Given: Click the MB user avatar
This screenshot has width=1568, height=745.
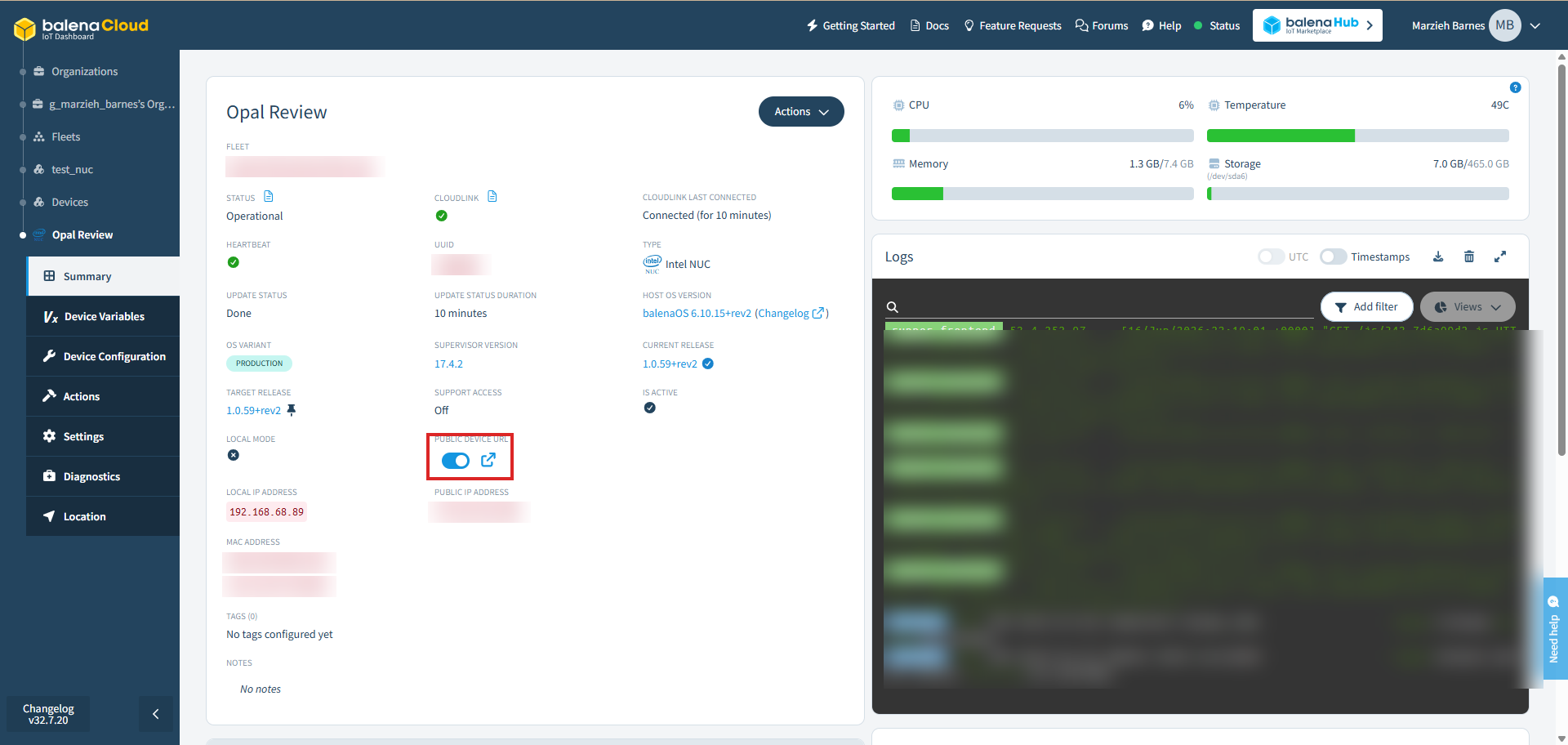Looking at the screenshot, I should click(x=1504, y=25).
